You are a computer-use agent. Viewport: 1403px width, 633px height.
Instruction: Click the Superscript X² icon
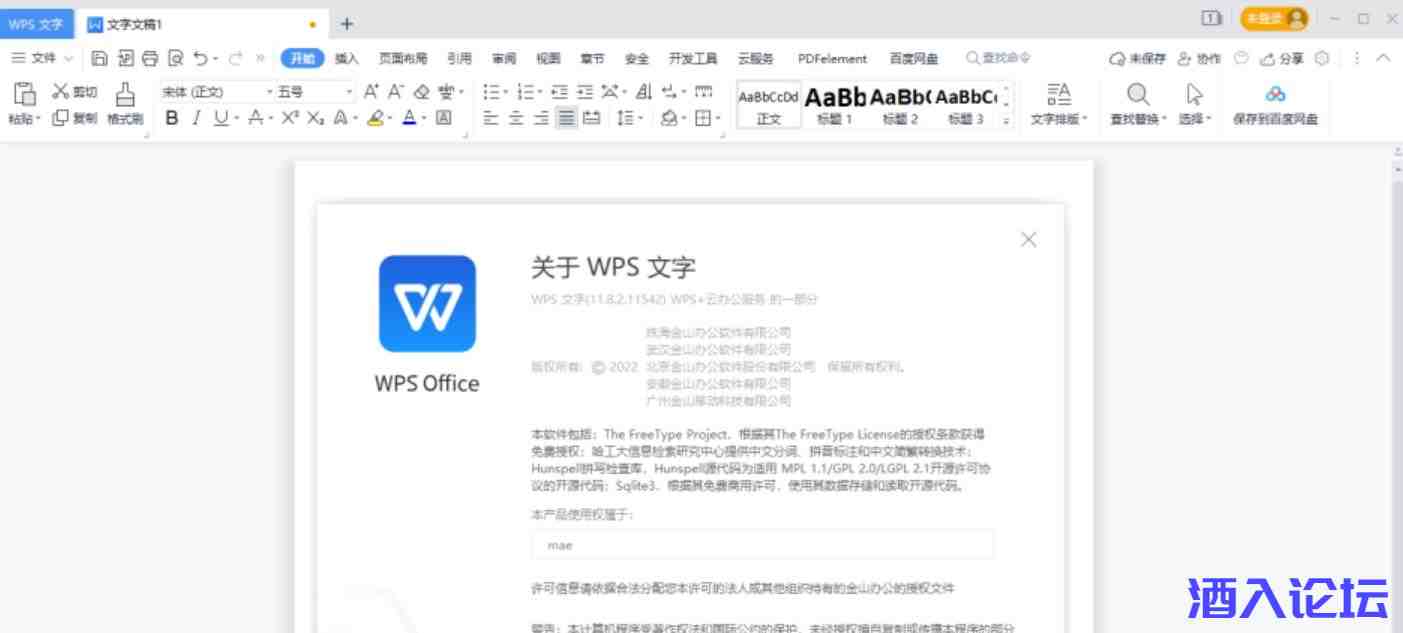click(289, 118)
